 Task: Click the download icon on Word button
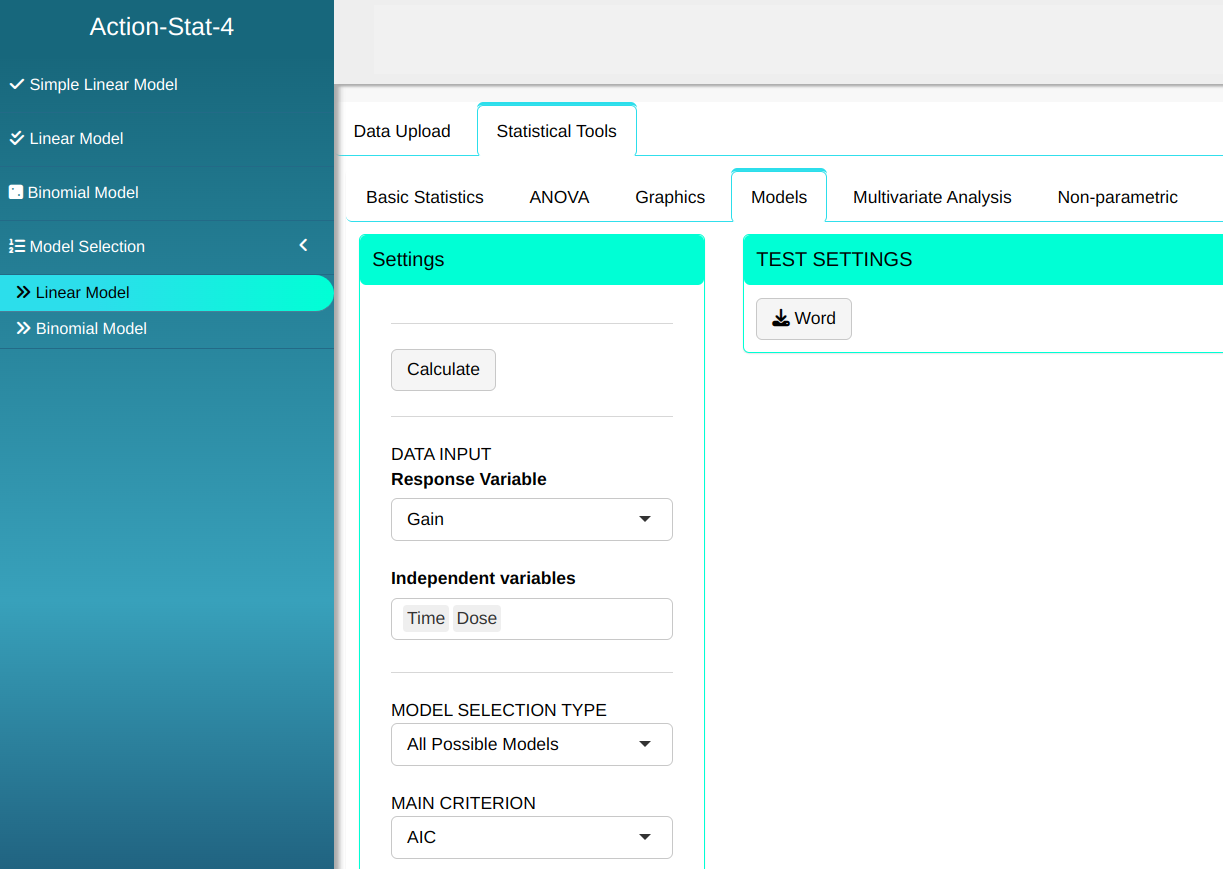(x=781, y=318)
